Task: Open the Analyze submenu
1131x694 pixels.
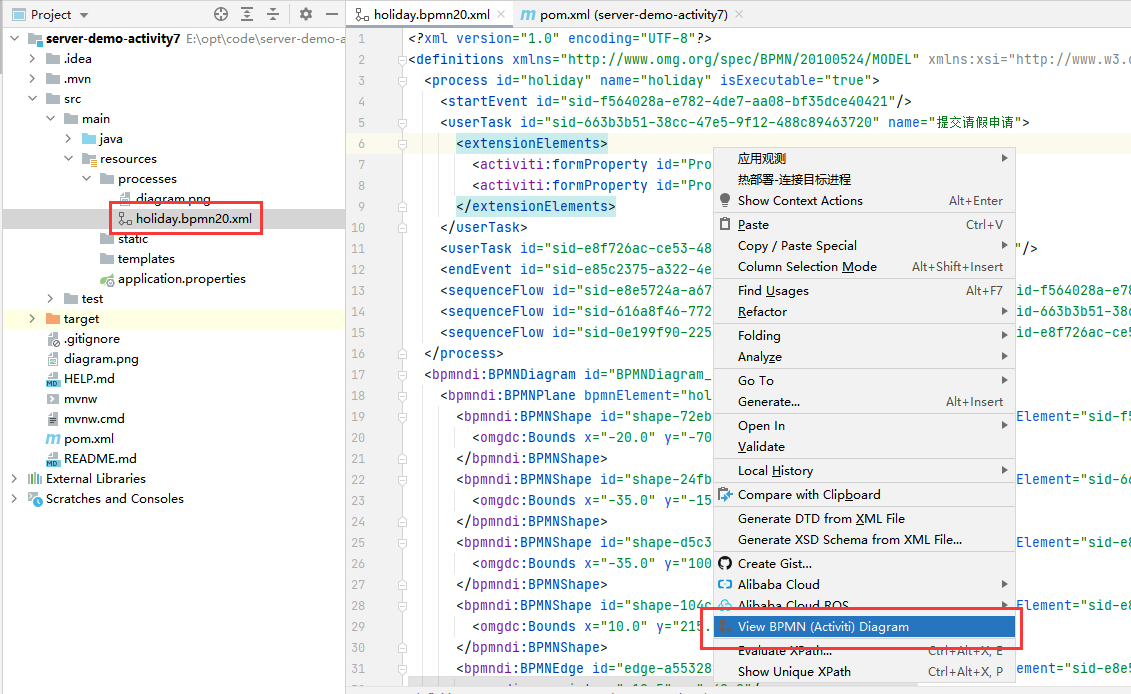Action: 864,356
